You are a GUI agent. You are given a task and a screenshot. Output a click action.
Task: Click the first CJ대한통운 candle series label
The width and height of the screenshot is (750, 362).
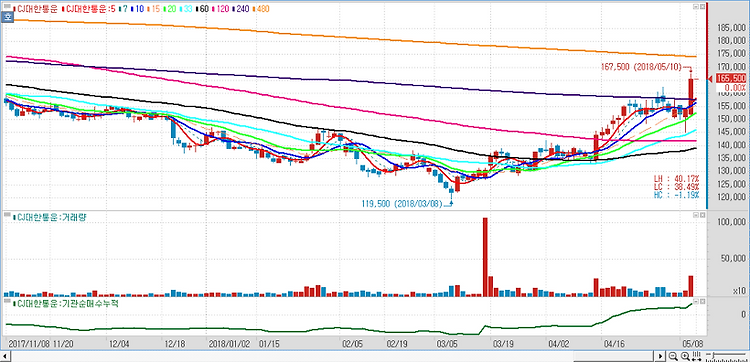click(x=35, y=9)
